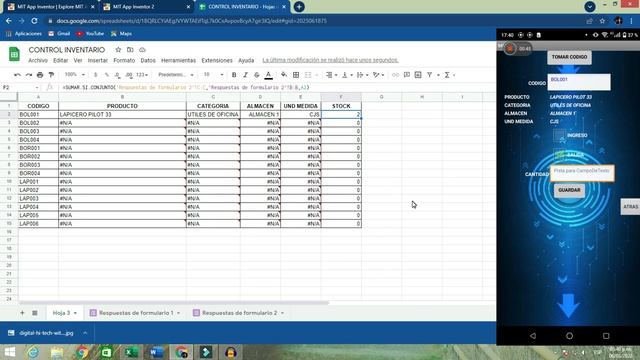Image resolution: width=640 pixels, height=360 pixels.
Task: Format the cell as percent
Action: pyautogui.click(x=107, y=75)
